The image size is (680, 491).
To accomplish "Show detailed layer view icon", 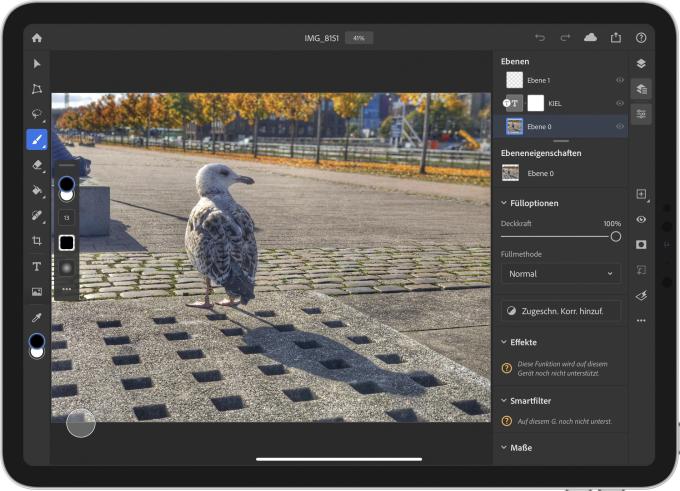I will coord(641,89).
